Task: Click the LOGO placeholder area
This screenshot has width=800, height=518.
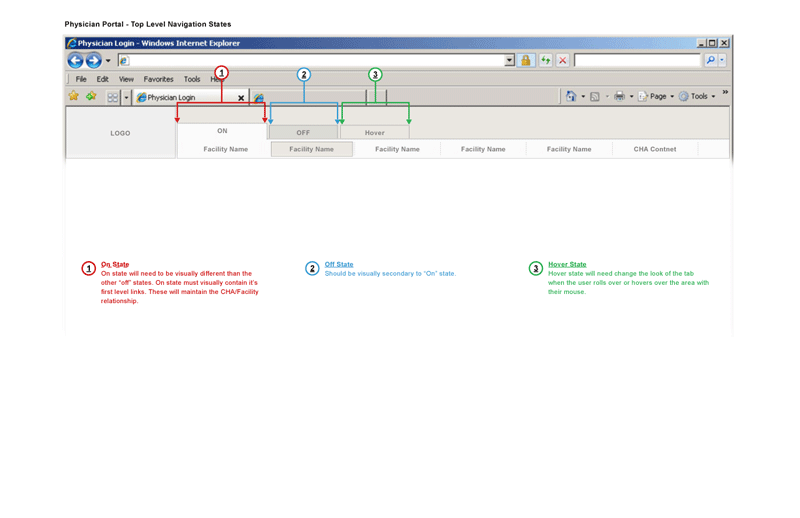Action: tap(120, 133)
